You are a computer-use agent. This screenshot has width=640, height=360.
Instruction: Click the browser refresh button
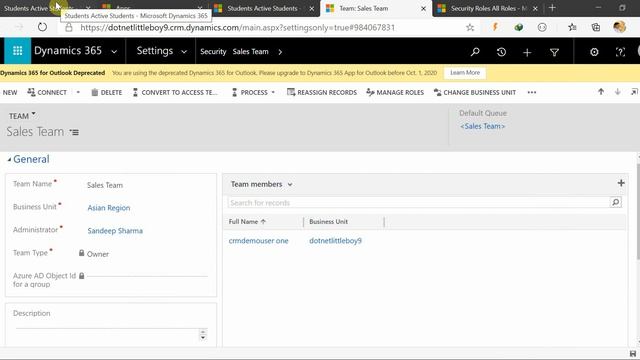pyautogui.click(x=42, y=27)
